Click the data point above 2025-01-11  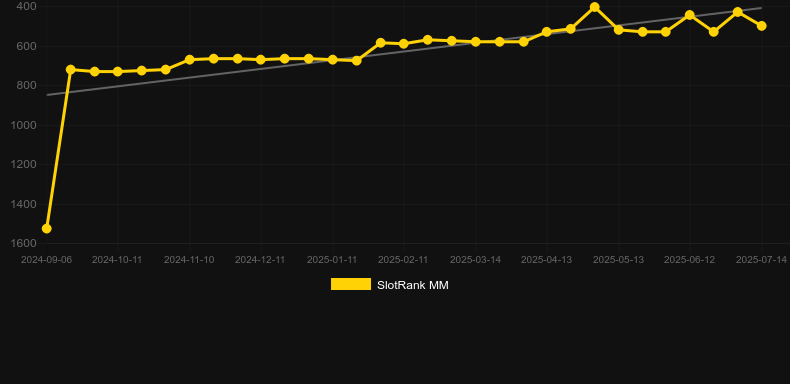coord(333,59)
